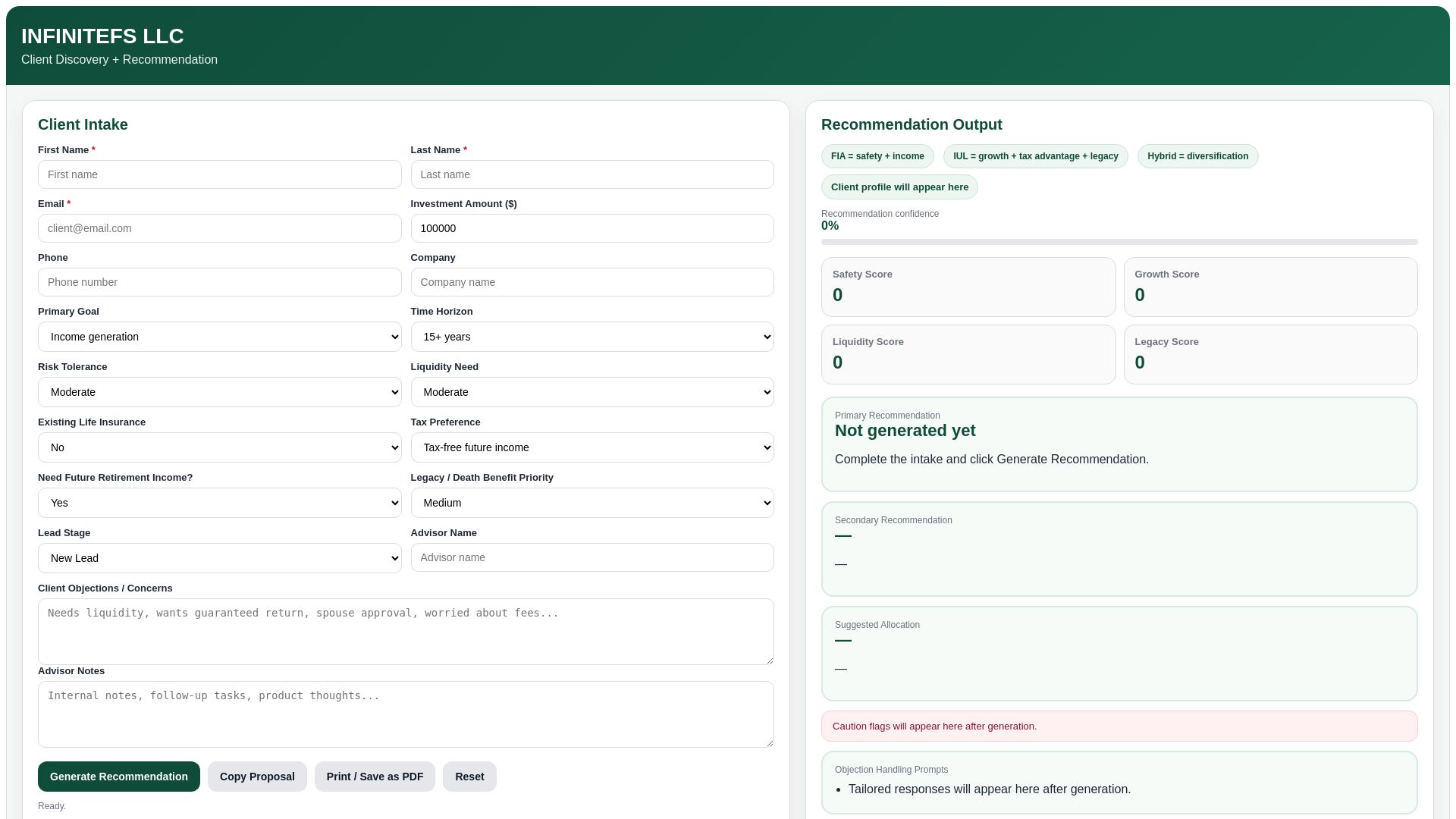This screenshot has width=1456, height=819.
Task: Click the 'Tailored responses will appear' bullet
Action: click(x=990, y=789)
